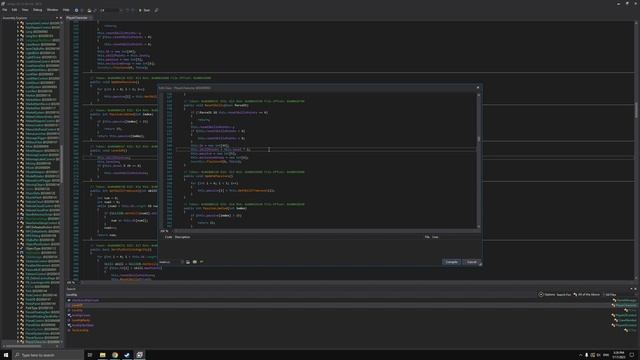Open the Edit menu
This screenshot has width=640, height=360.
click(14, 10)
